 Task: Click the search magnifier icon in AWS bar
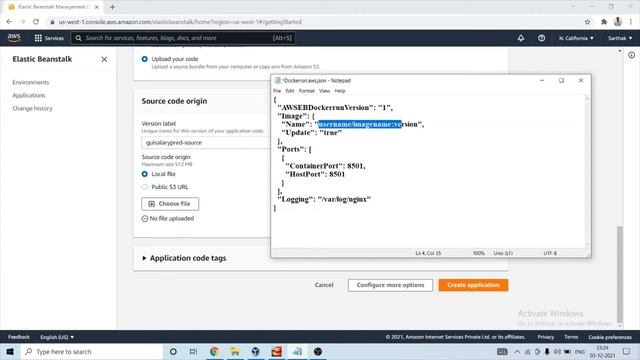78,38
